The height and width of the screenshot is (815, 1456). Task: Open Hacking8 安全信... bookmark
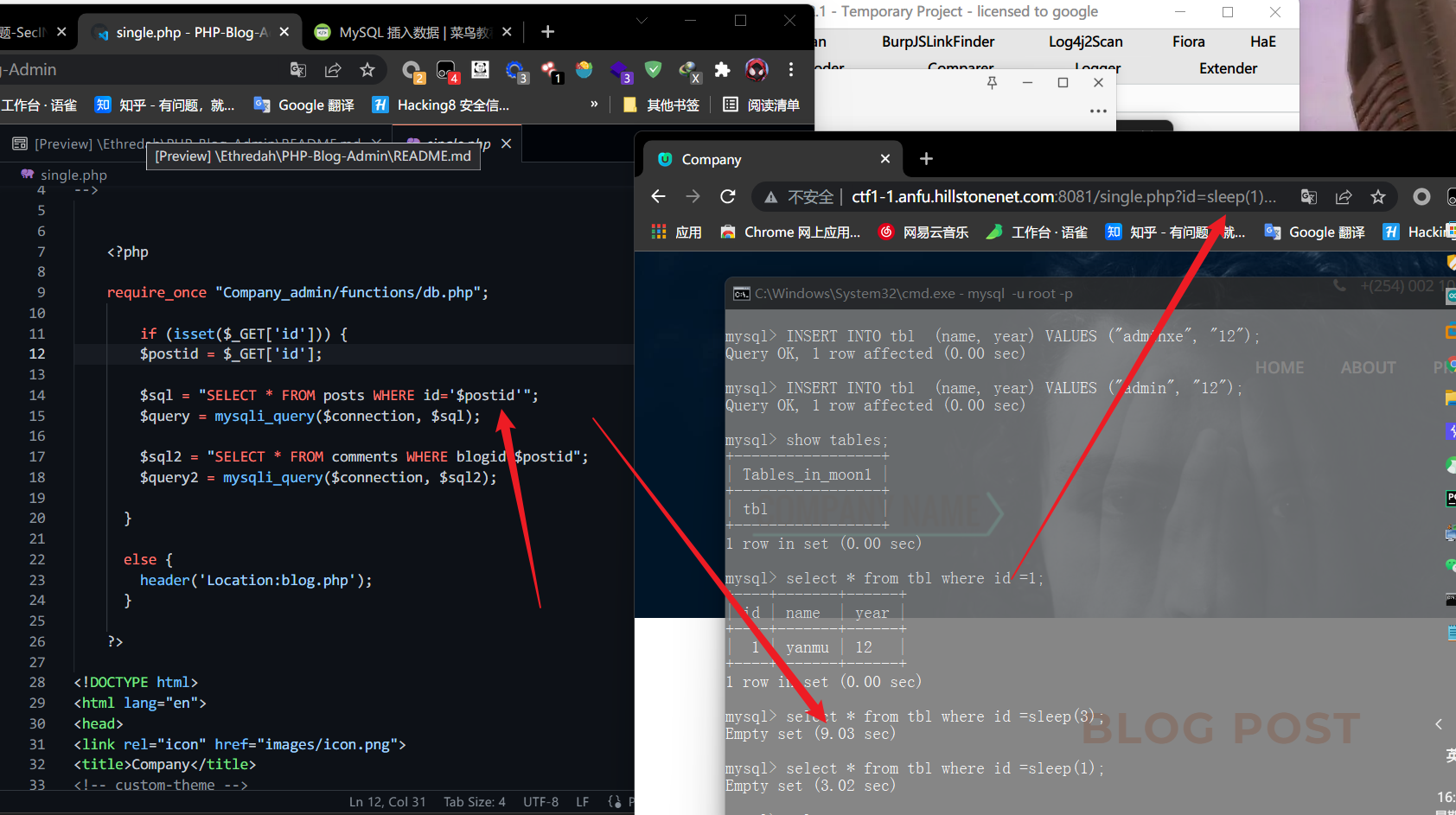(441, 105)
